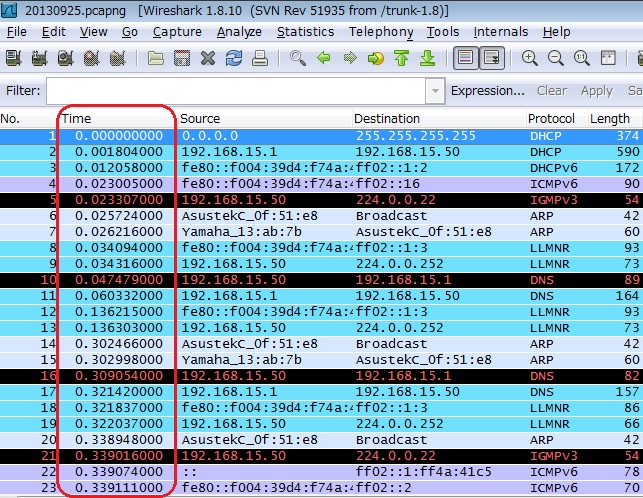Image resolution: width=643 pixels, height=498 pixels.
Task: Open the capture interfaces list icon
Action: pos(14,58)
